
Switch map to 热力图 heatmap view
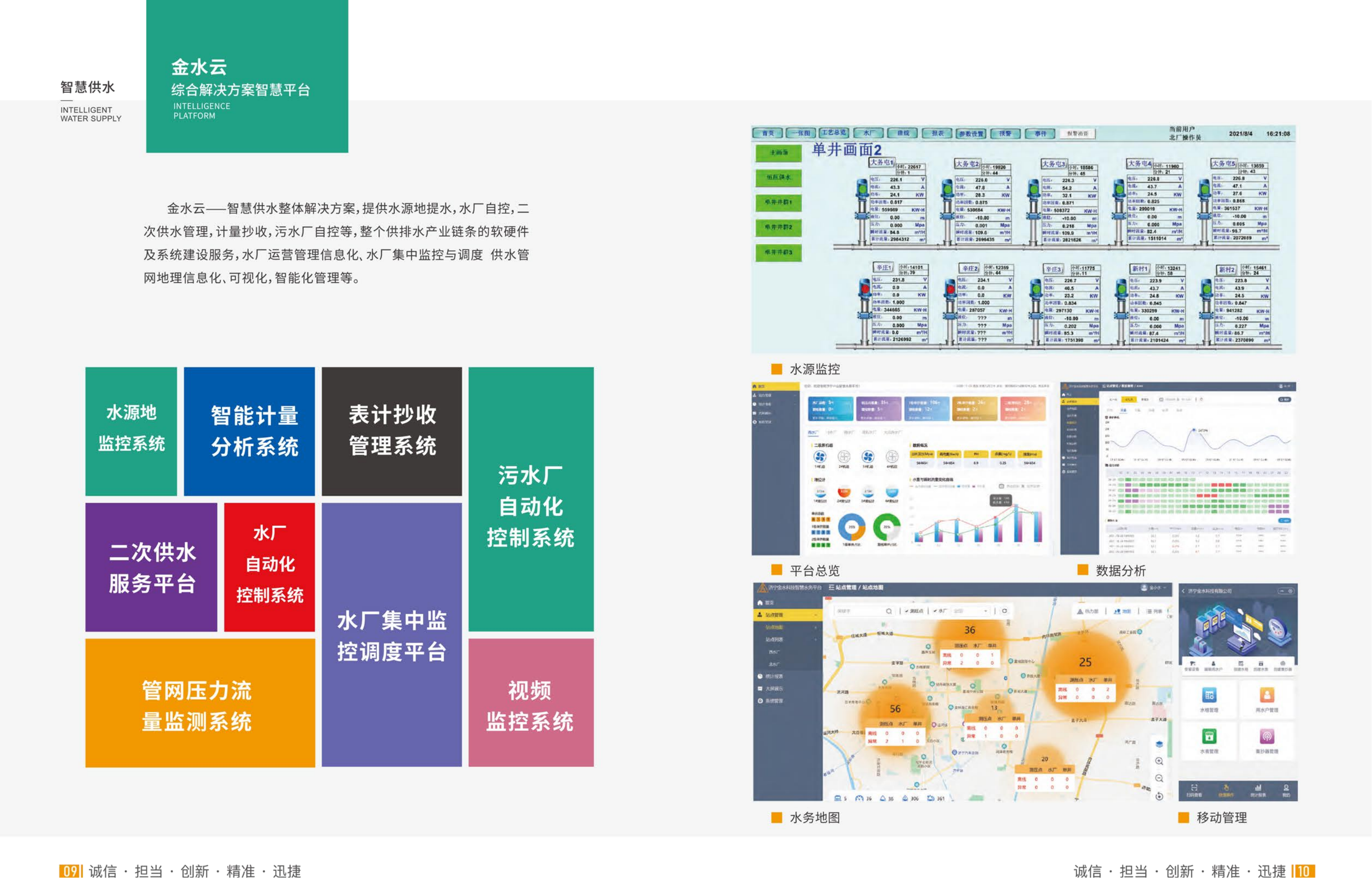(x=1087, y=611)
